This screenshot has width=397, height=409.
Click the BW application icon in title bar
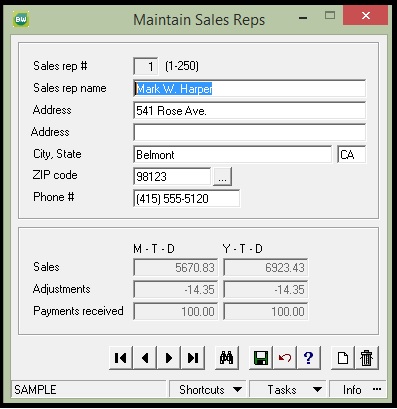point(21,19)
